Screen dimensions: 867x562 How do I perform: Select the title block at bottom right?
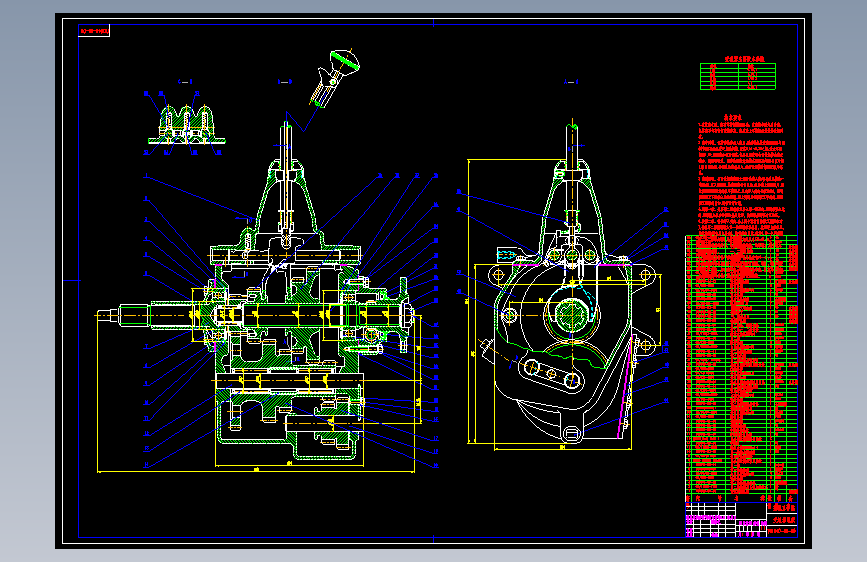pos(741,519)
